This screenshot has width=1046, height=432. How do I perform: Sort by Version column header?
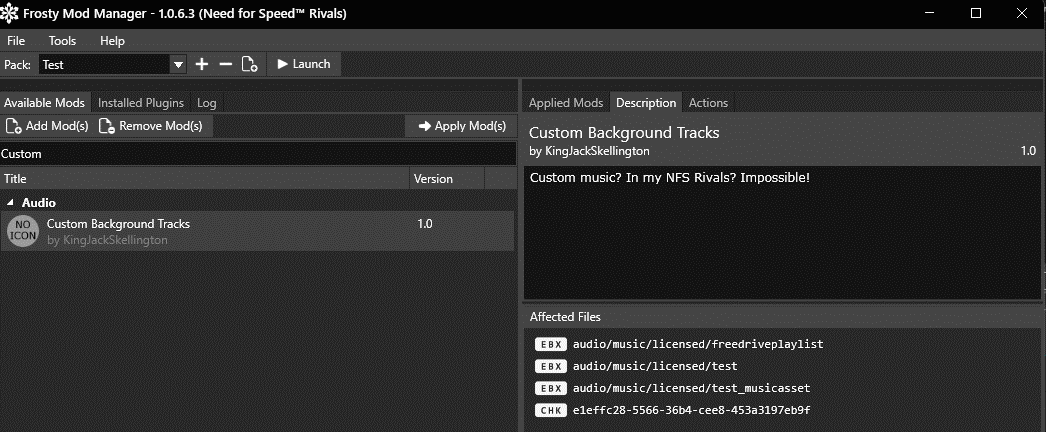[x=446, y=179]
